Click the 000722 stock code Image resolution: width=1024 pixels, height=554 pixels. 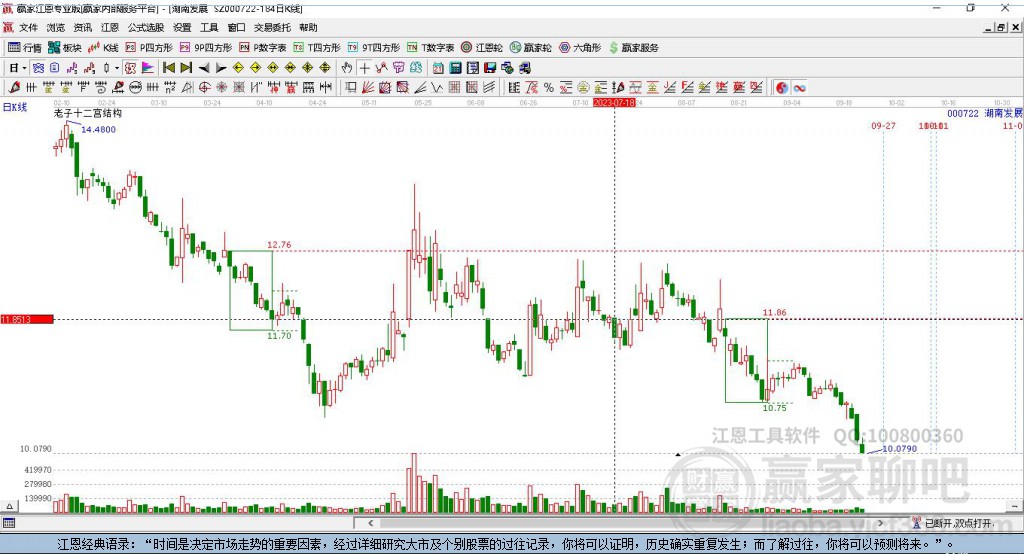[x=963, y=113]
